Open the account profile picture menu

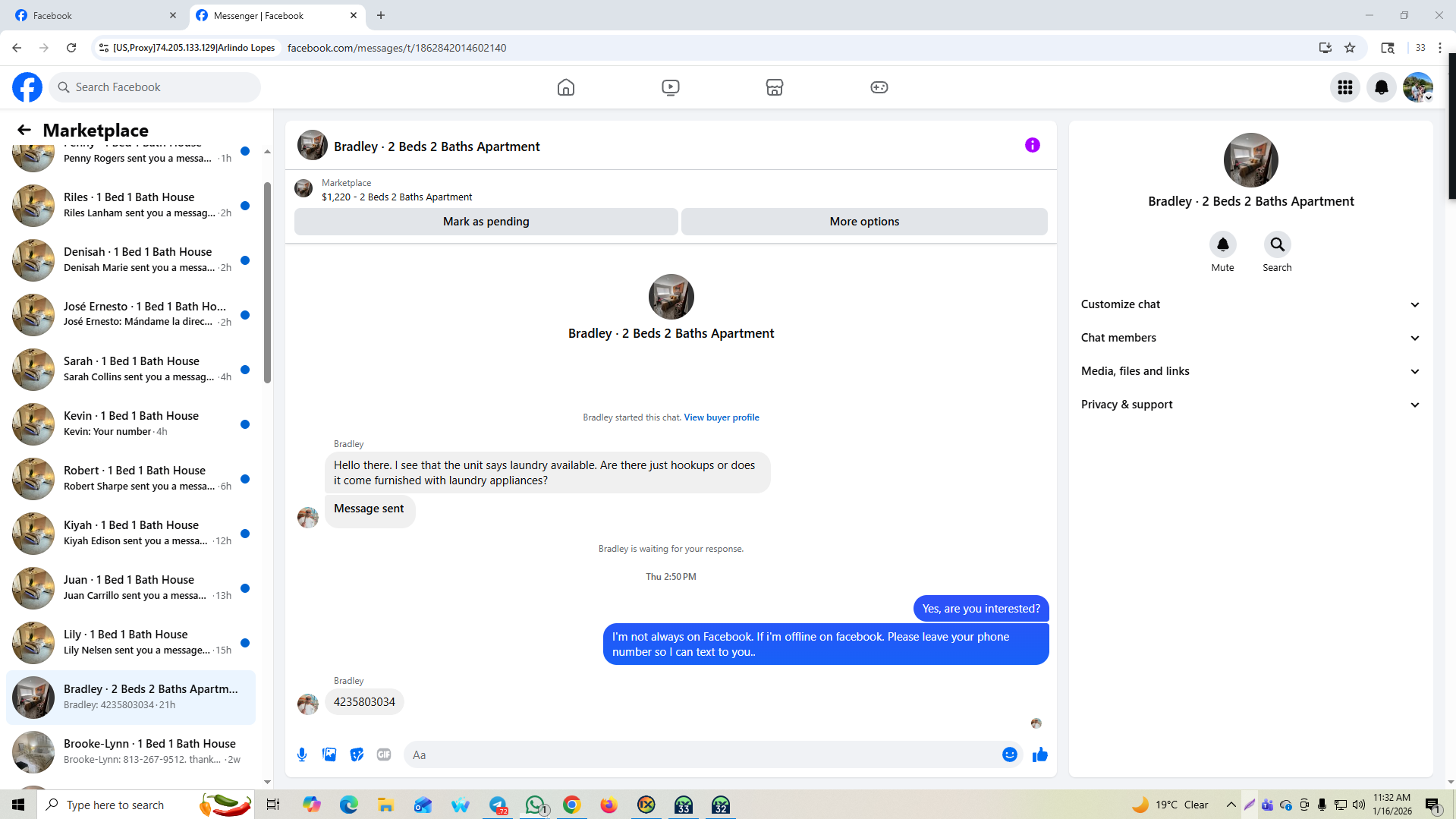point(1417,87)
